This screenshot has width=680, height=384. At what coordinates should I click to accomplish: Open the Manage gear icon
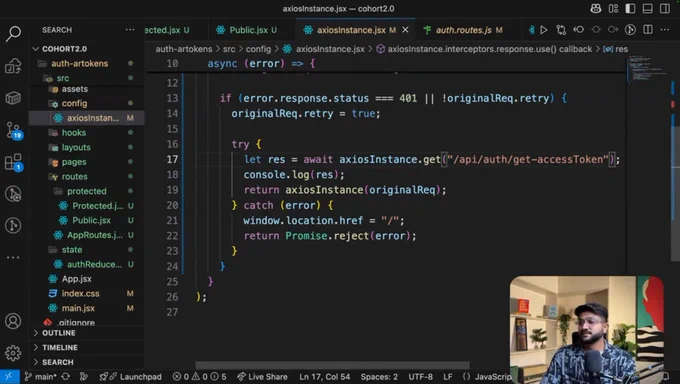13,353
